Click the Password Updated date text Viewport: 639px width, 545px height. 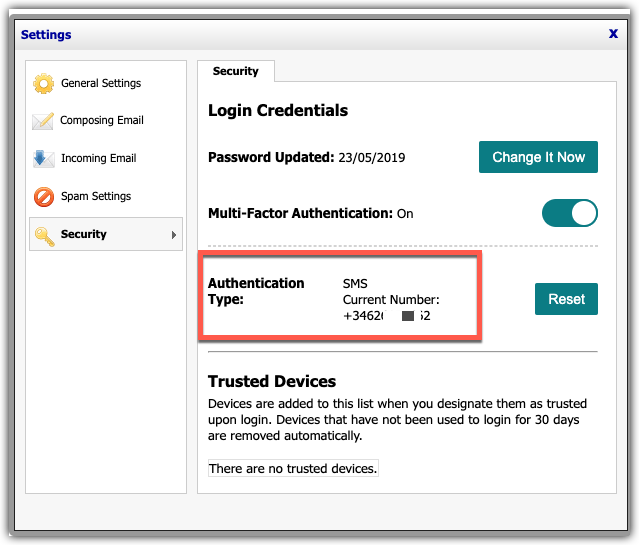click(370, 158)
